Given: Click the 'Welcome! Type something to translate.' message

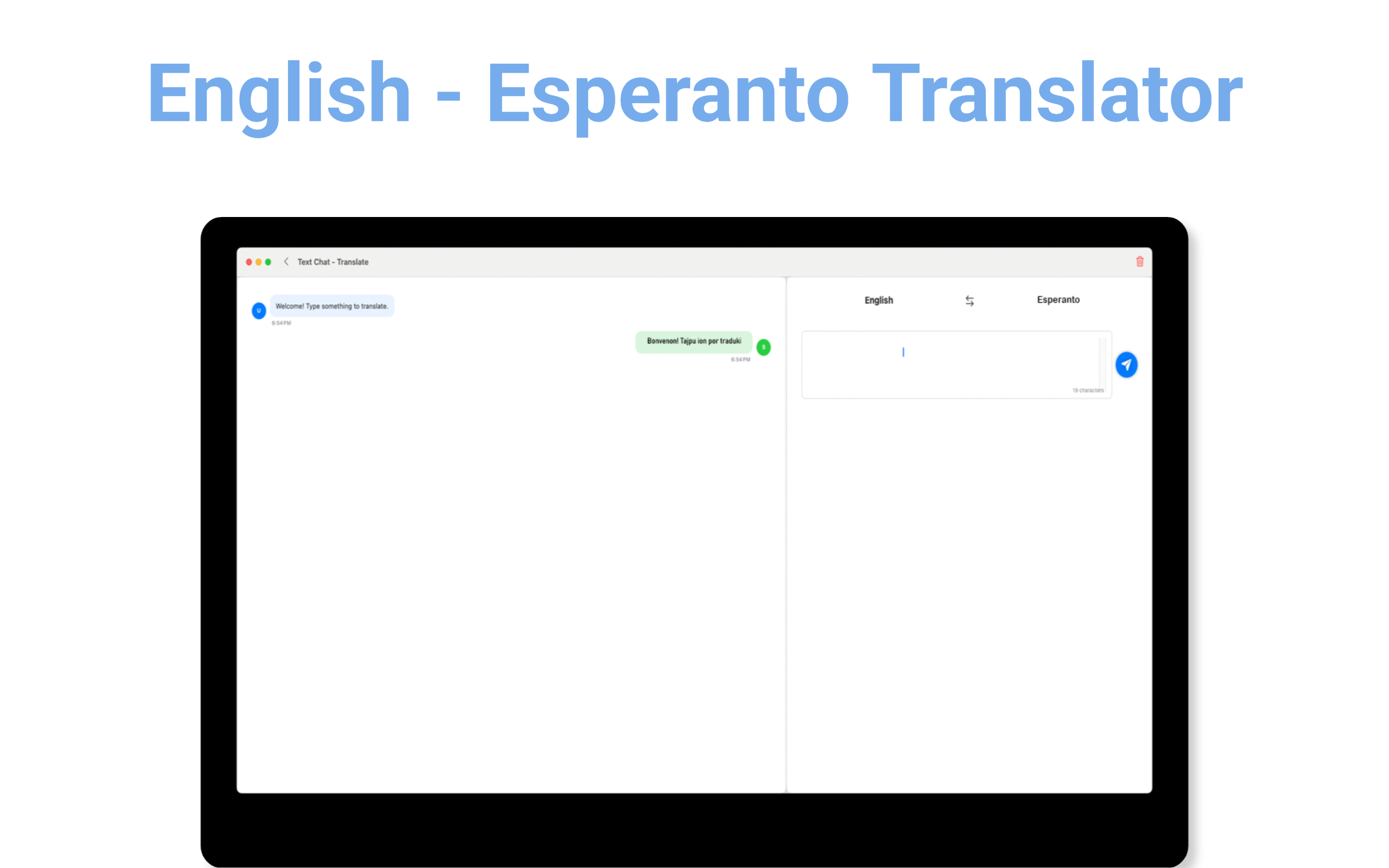Looking at the screenshot, I should (332, 306).
